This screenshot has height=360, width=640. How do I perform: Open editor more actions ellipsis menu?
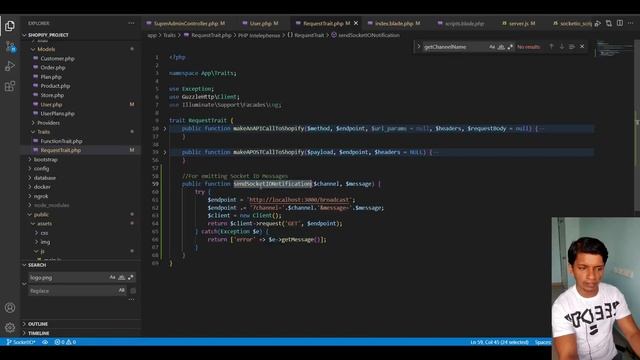[x=631, y=23]
